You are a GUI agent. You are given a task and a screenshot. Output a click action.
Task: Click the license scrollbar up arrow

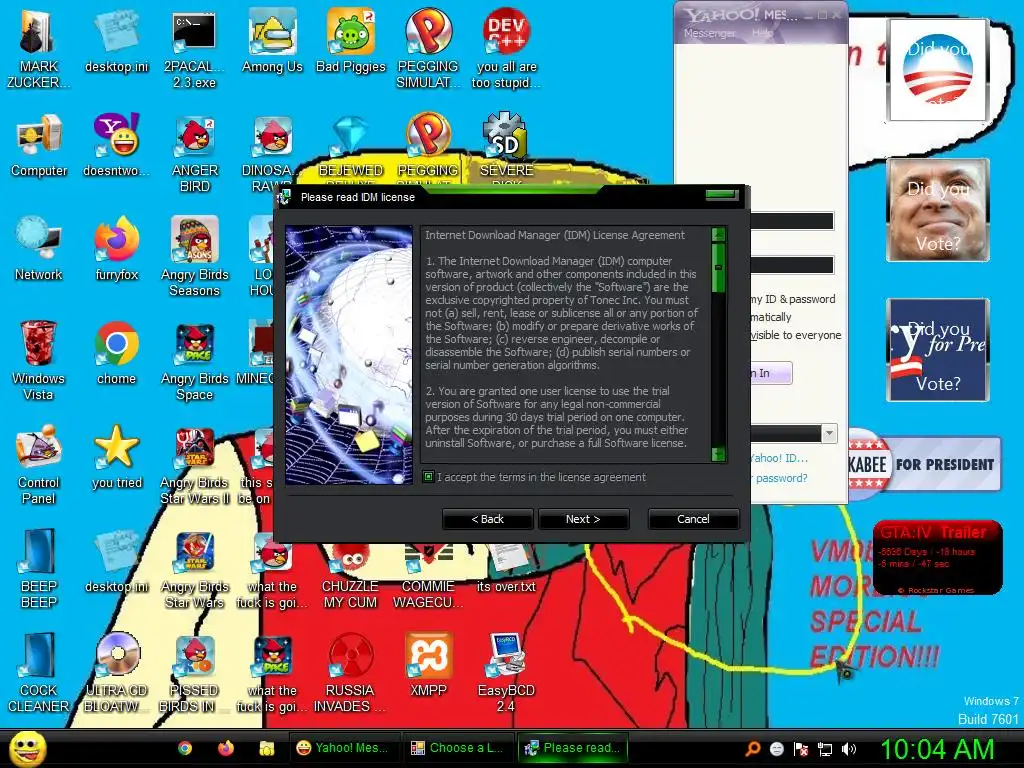[718, 235]
